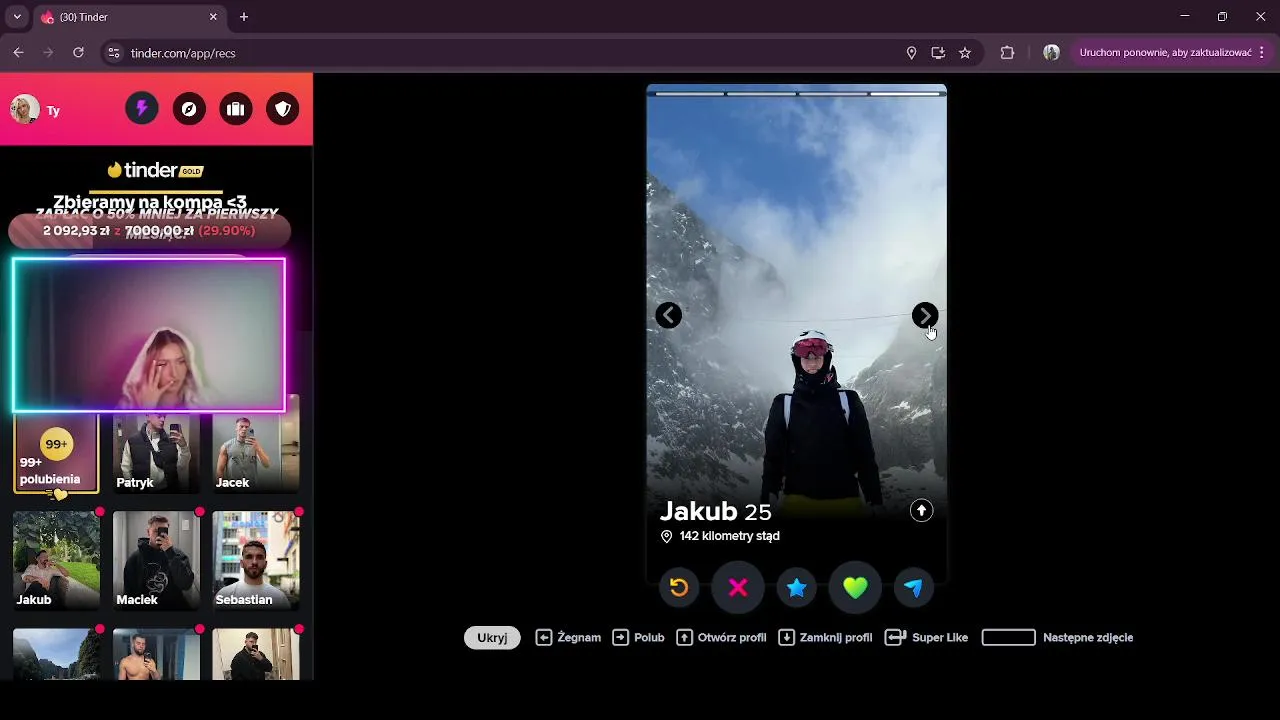Click the Ukryj button

pos(492,638)
